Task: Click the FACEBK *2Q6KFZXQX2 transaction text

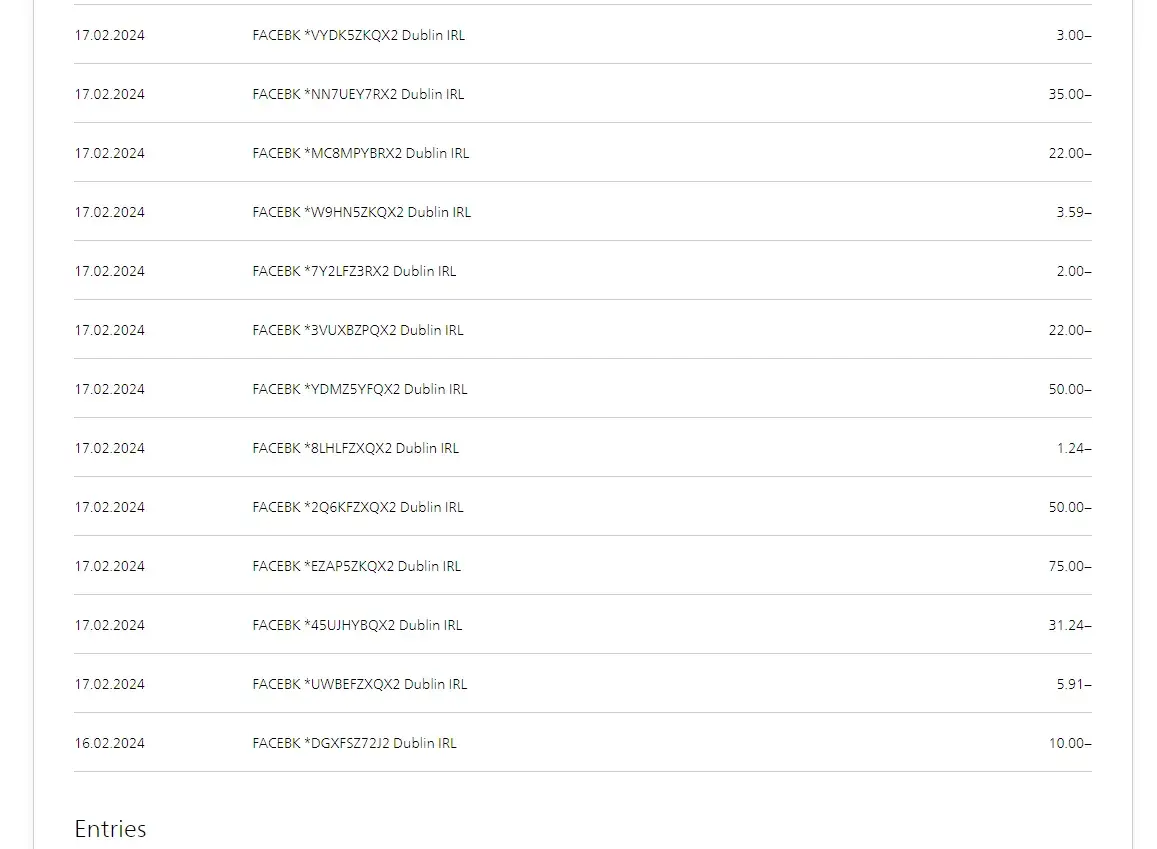Action: (x=358, y=507)
